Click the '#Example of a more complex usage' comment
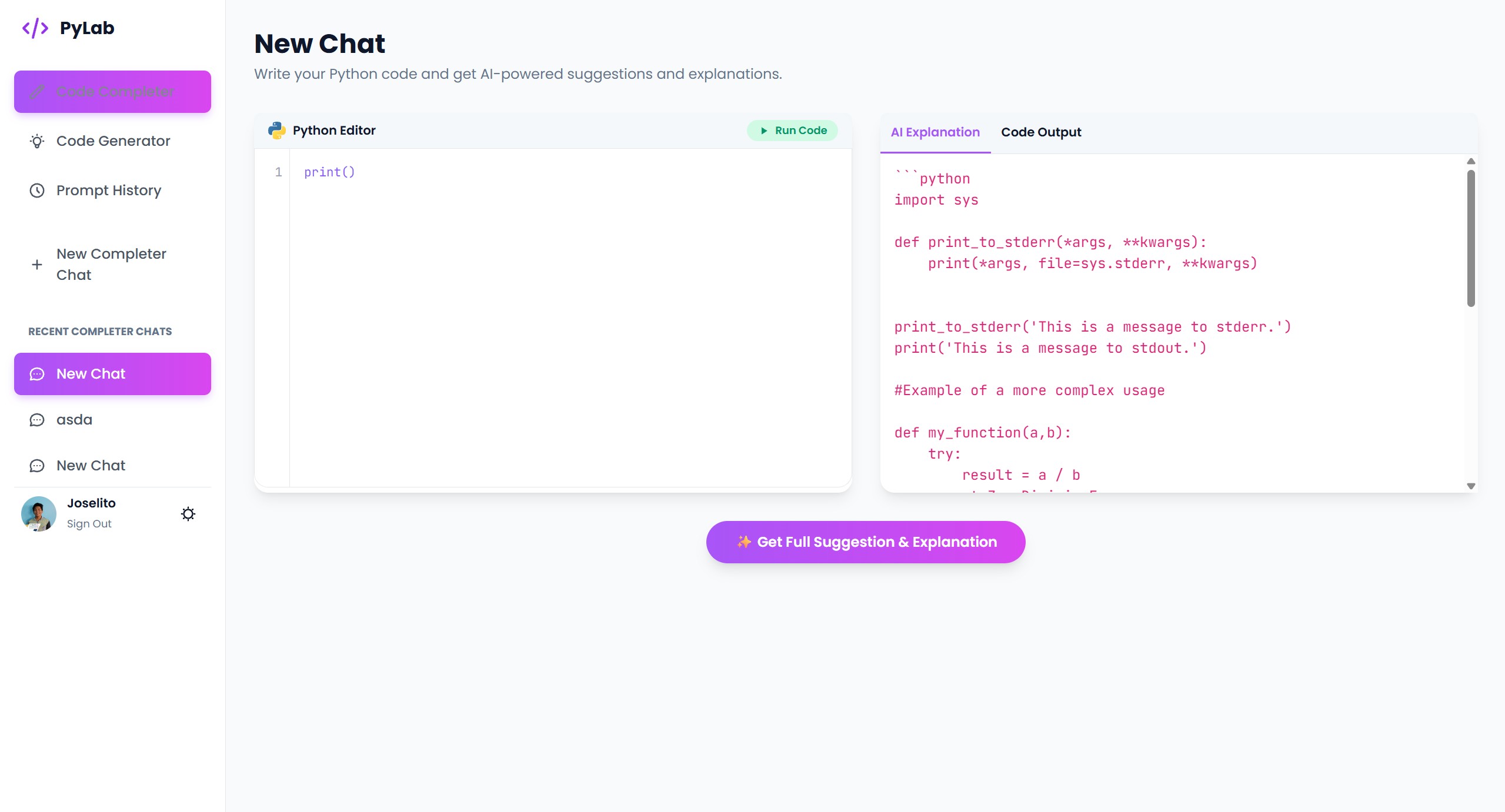The height and width of the screenshot is (812, 1505). (1029, 390)
